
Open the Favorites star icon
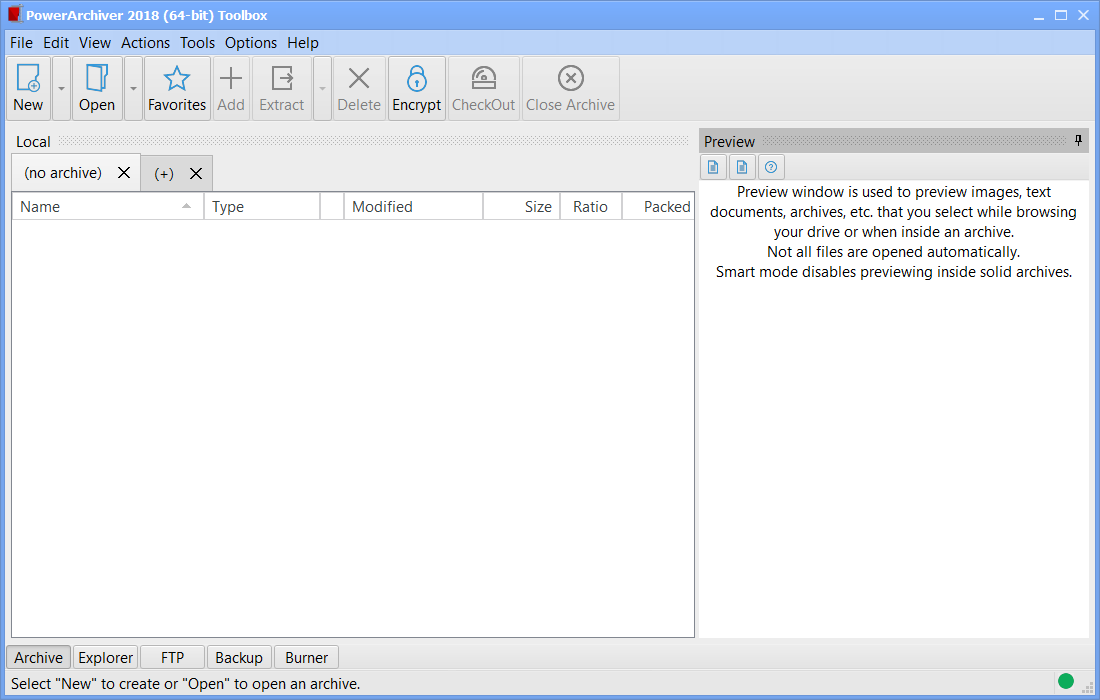(177, 80)
